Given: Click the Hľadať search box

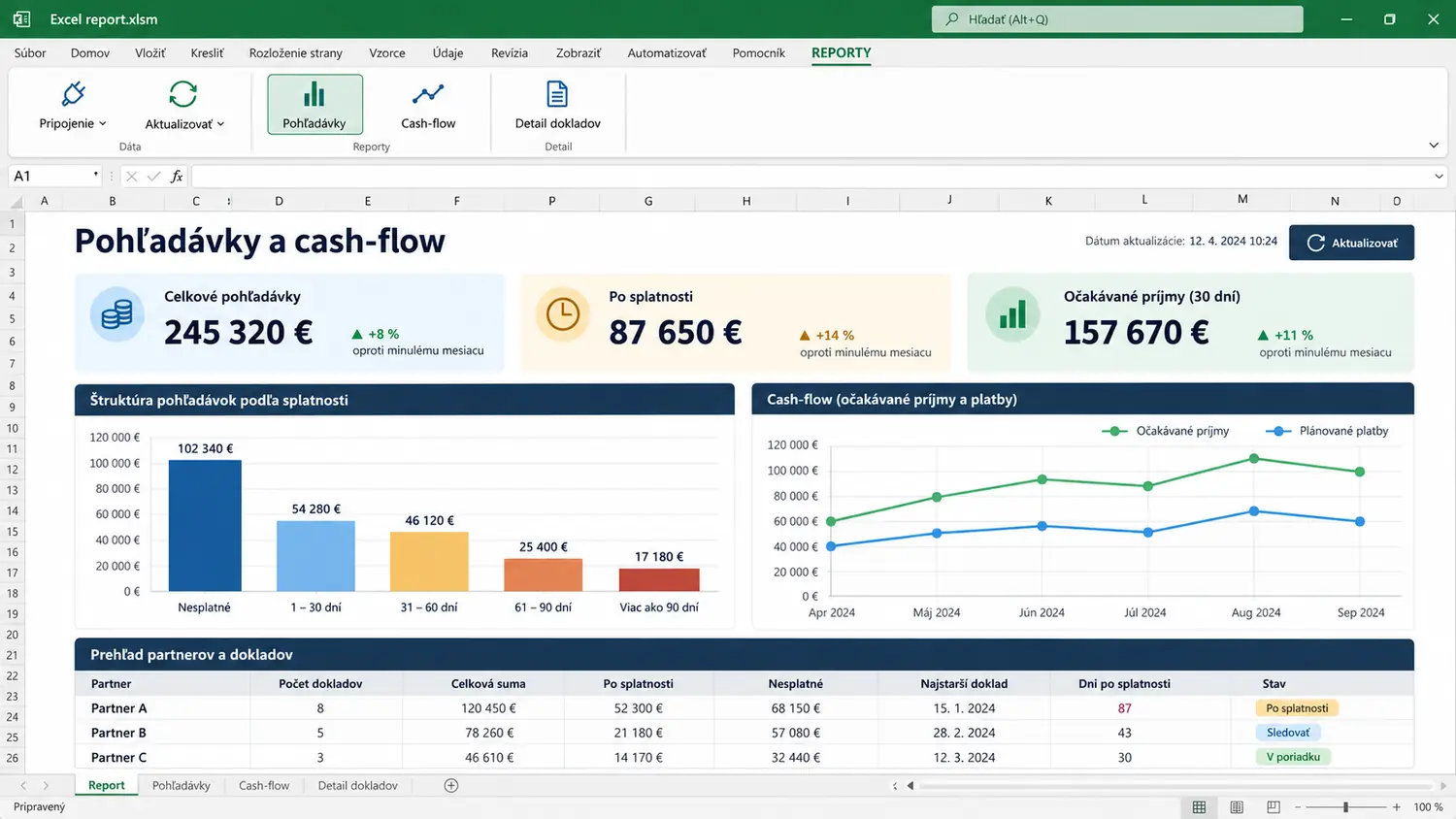Looking at the screenshot, I should coord(1117,19).
